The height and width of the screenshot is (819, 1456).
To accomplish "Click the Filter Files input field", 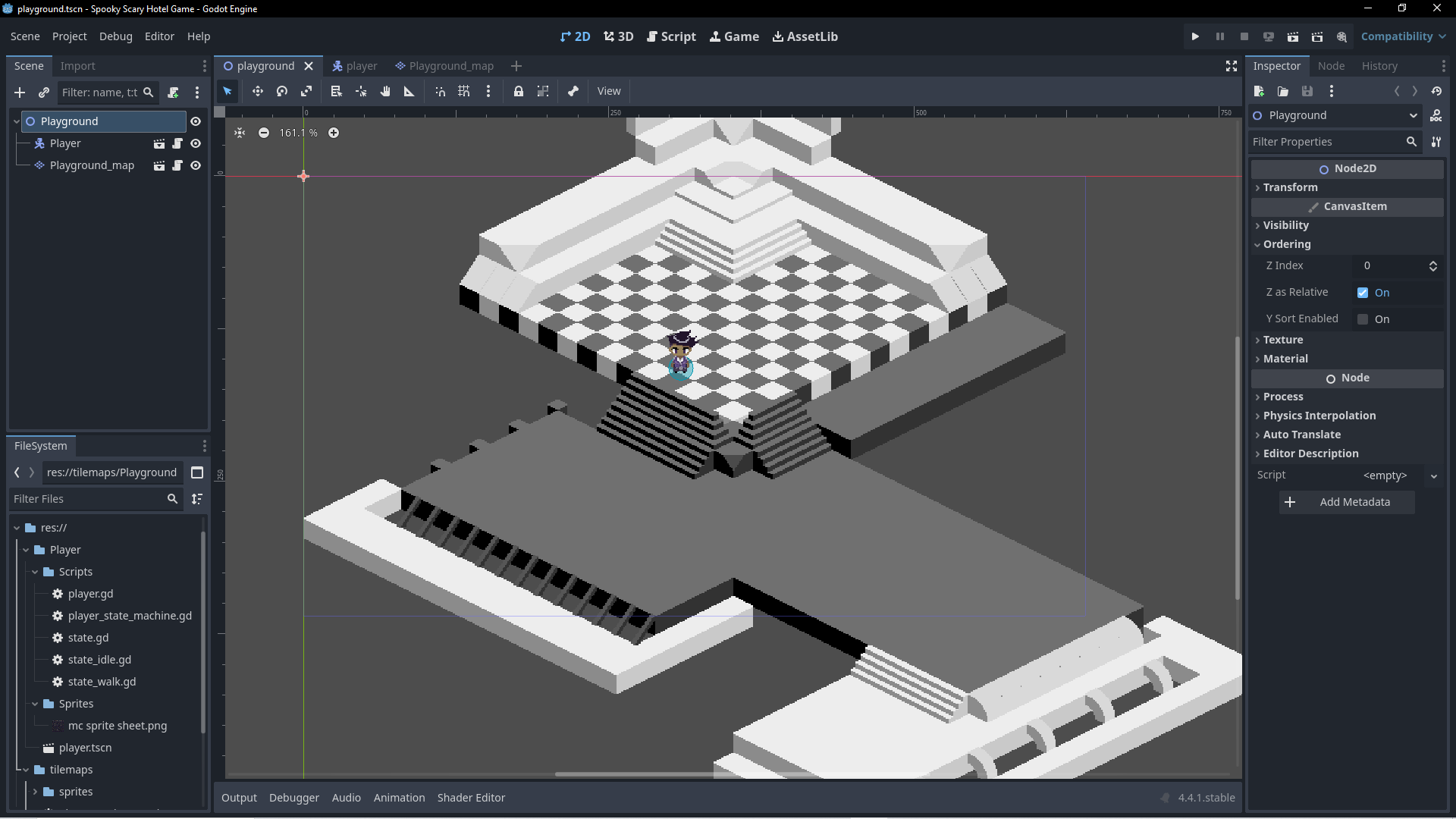I will 87,499.
